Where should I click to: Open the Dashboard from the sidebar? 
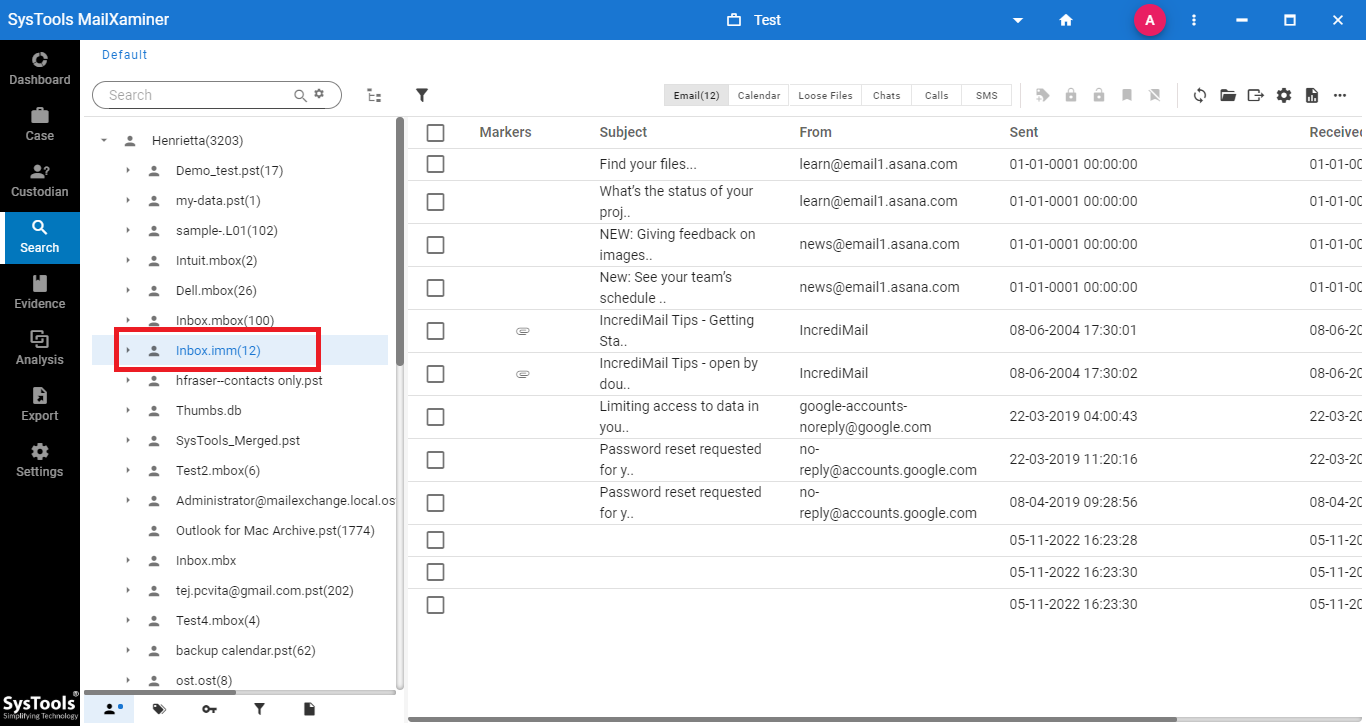click(x=40, y=68)
